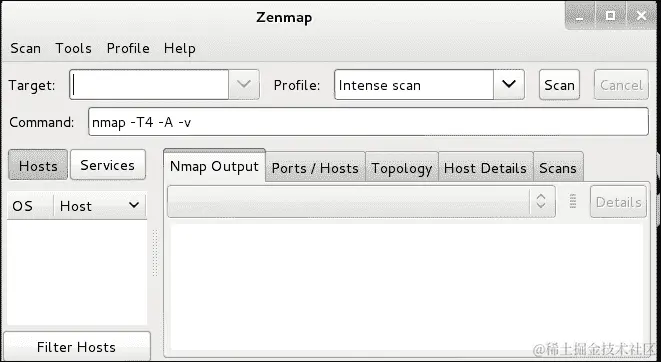Screen dimensions: 661x362
Task: Close the Zenmap window
Action: click(x=642, y=16)
